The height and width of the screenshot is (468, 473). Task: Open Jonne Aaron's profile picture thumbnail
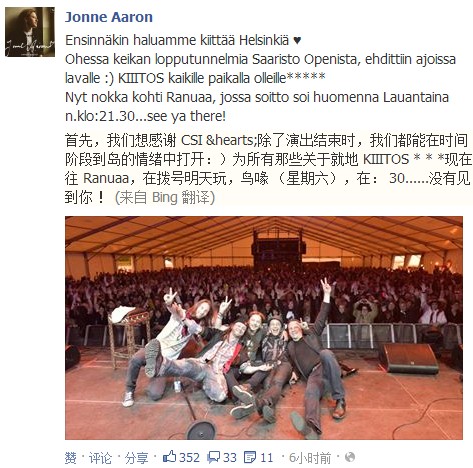pyautogui.click(x=30, y=32)
